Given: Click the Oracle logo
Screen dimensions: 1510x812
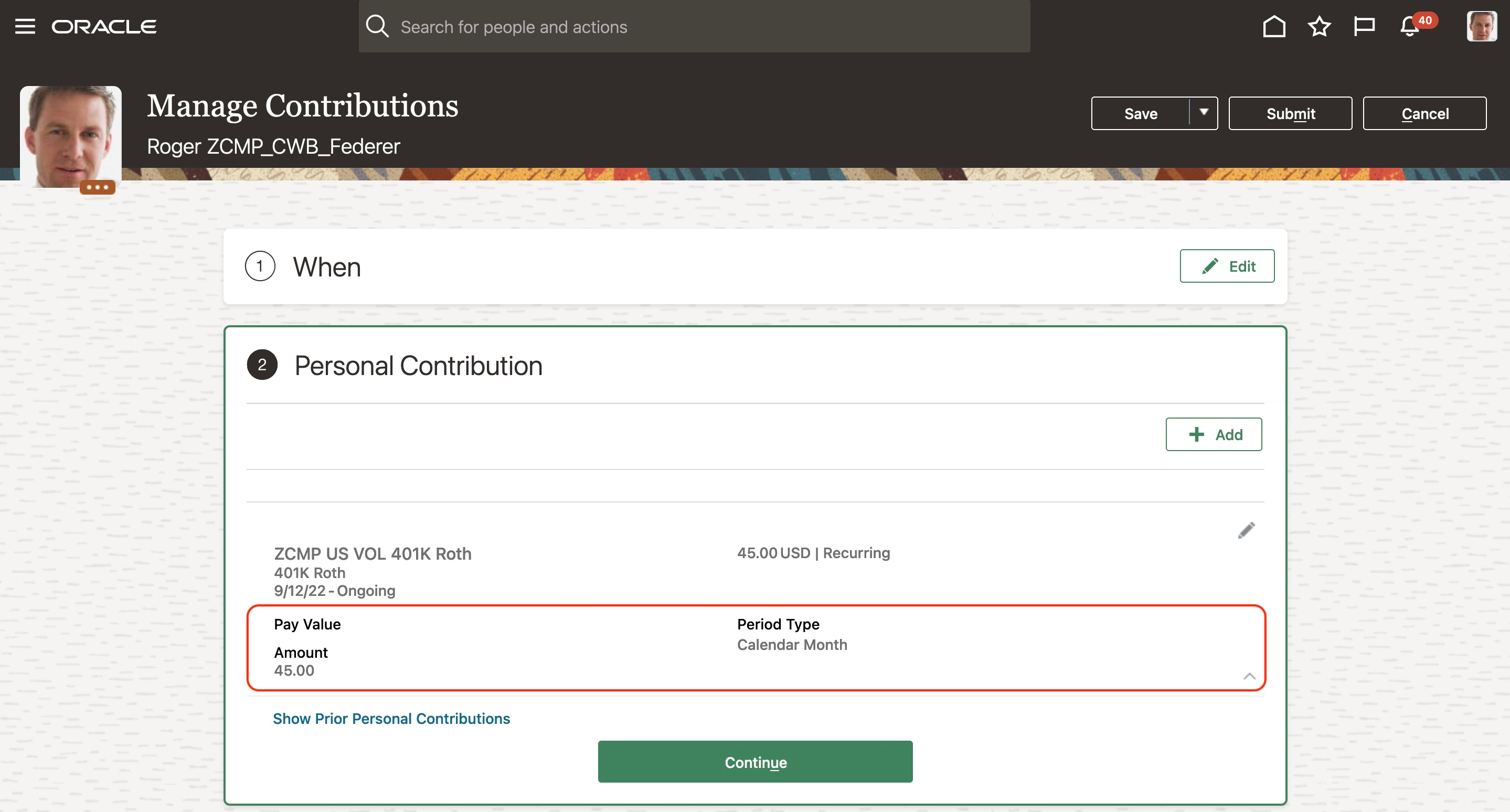Looking at the screenshot, I should click(104, 27).
